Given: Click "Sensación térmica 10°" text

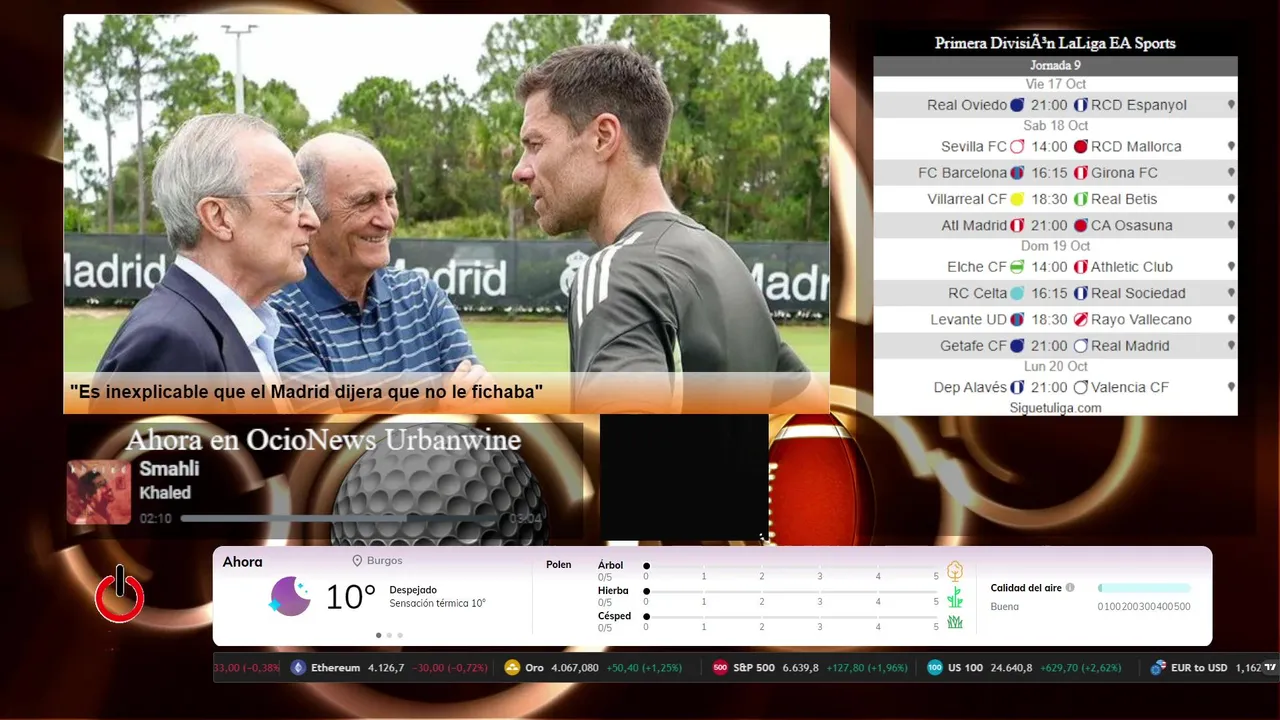Looking at the screenshot, I should click(x=437, y=603).
